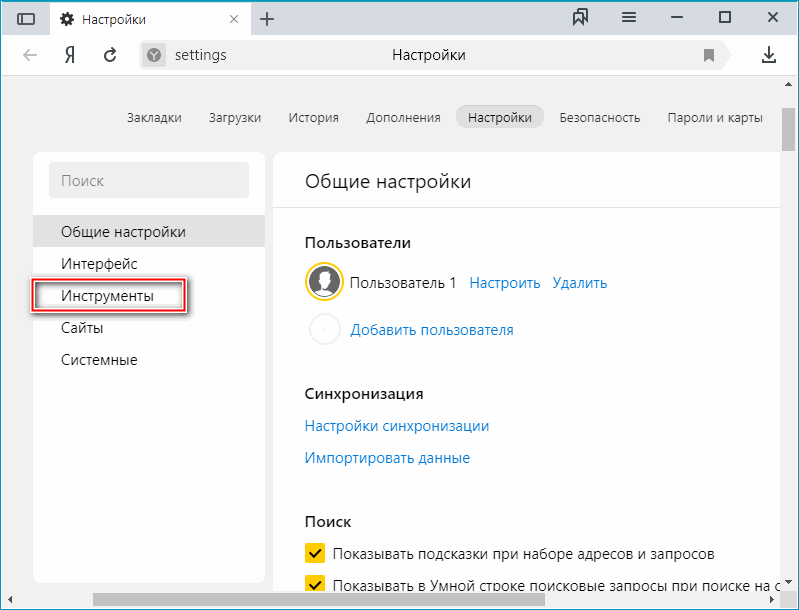Click the scroll left arrow
Image resolution: width=799 pixels, height=610 pixels.
coord(9,599)
